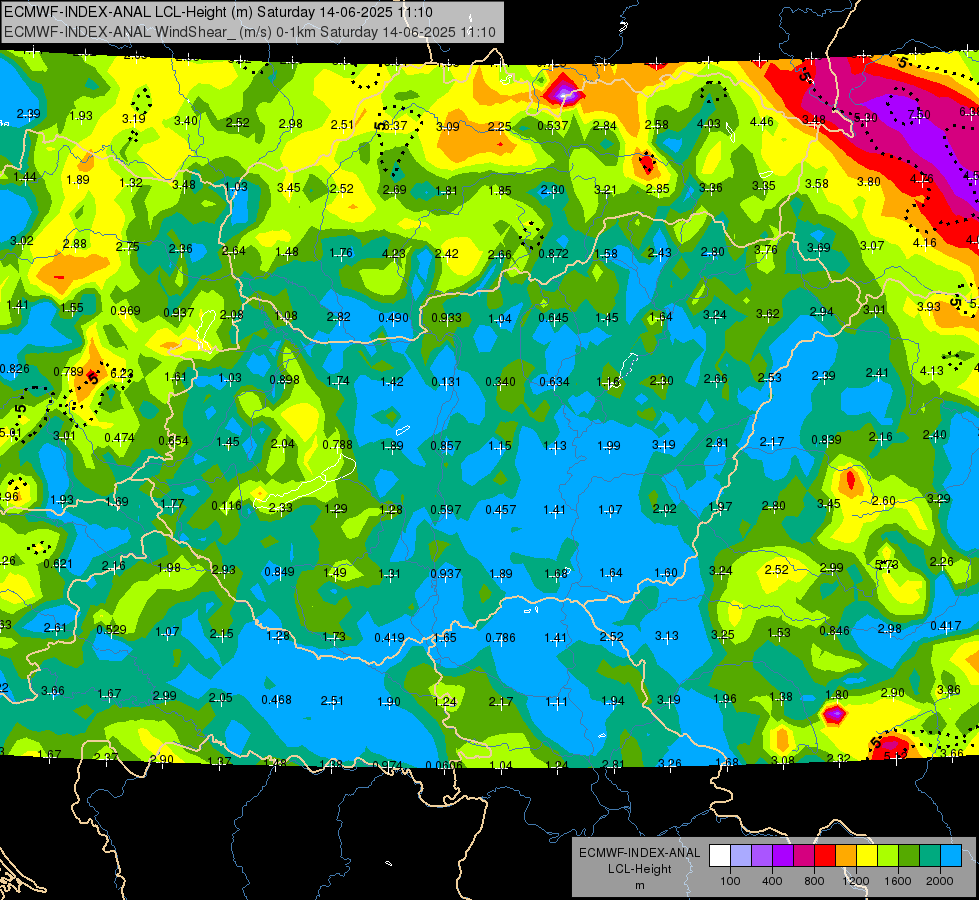Click the grid value 0.857
Screen dimensions: 979x900
[446, 445]
